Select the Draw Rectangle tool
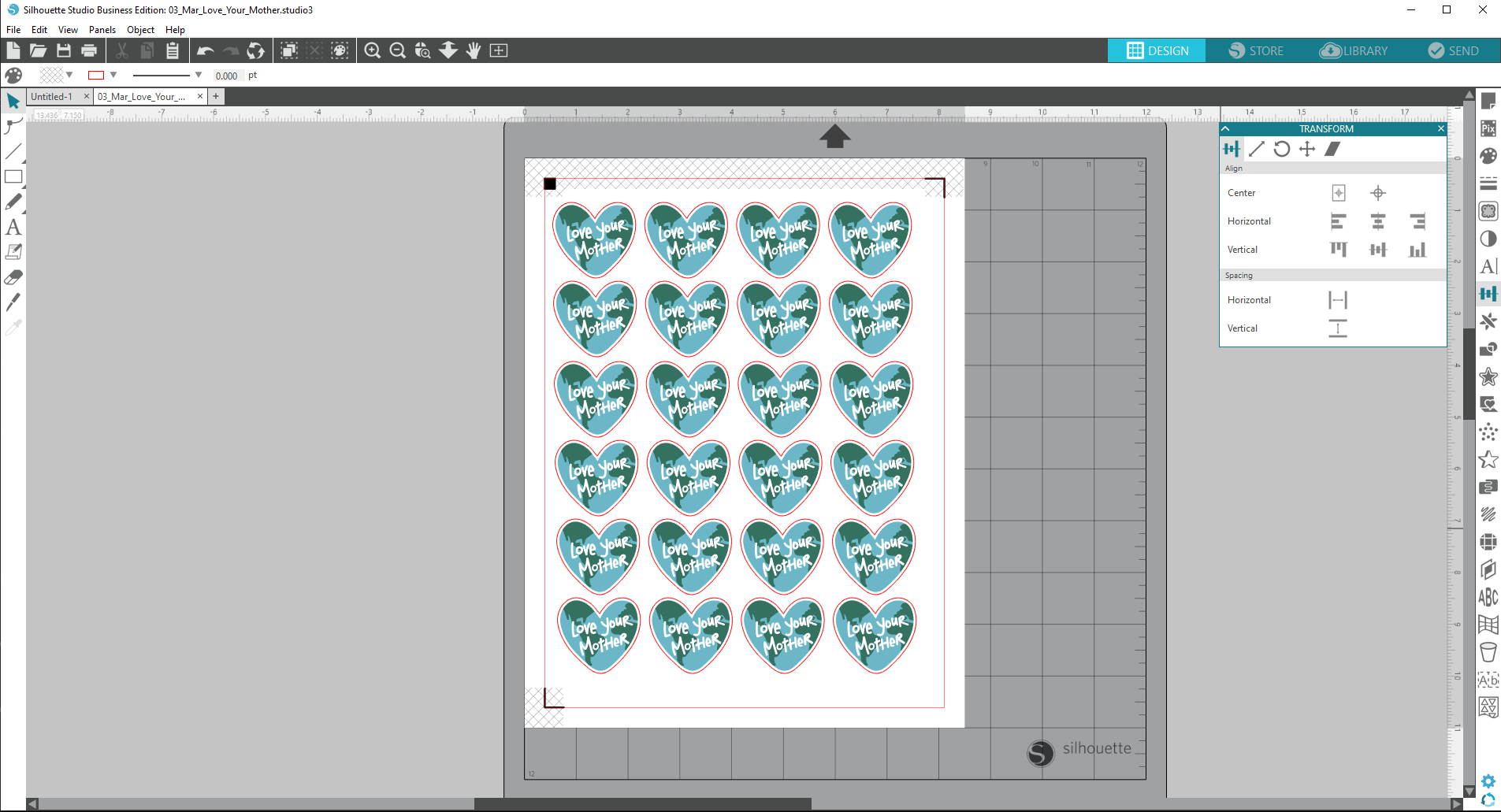Image resolution: width=1501 pixels, height=812 pixels. [x=13, y=176]
